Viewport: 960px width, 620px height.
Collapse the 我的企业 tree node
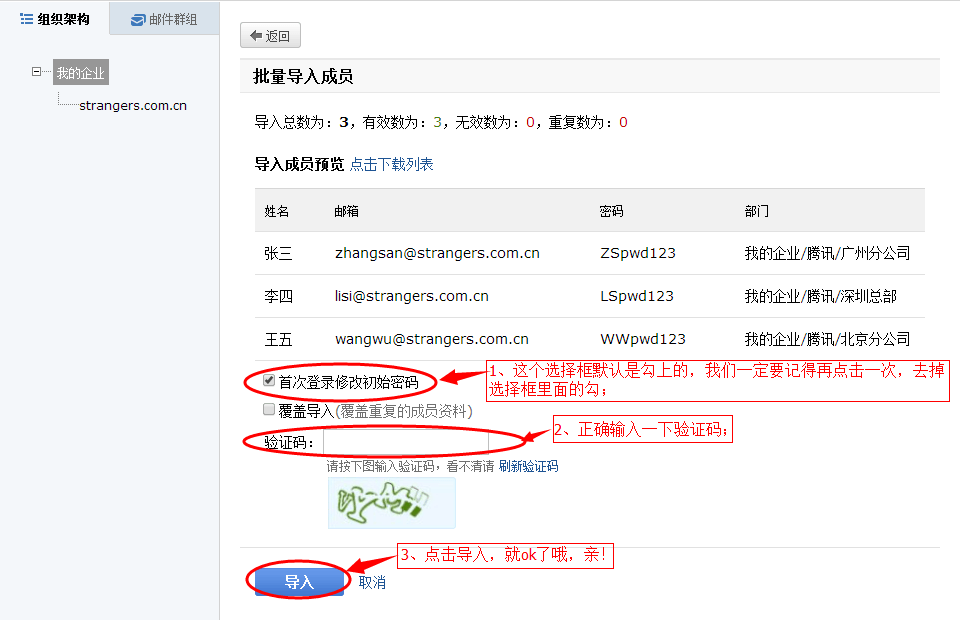[x=38, y=72]
